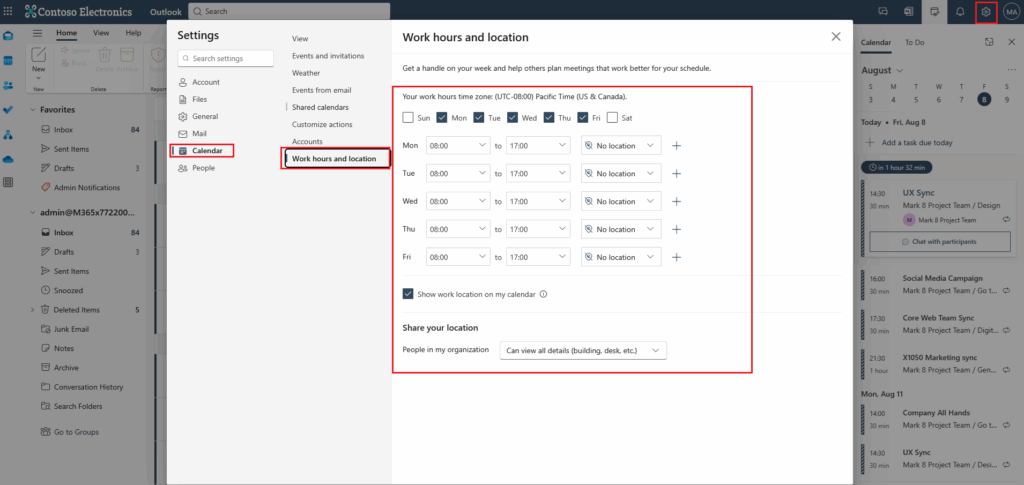Add another time slot for Monday
The image size is (1024, 485).
click(677, 146)
